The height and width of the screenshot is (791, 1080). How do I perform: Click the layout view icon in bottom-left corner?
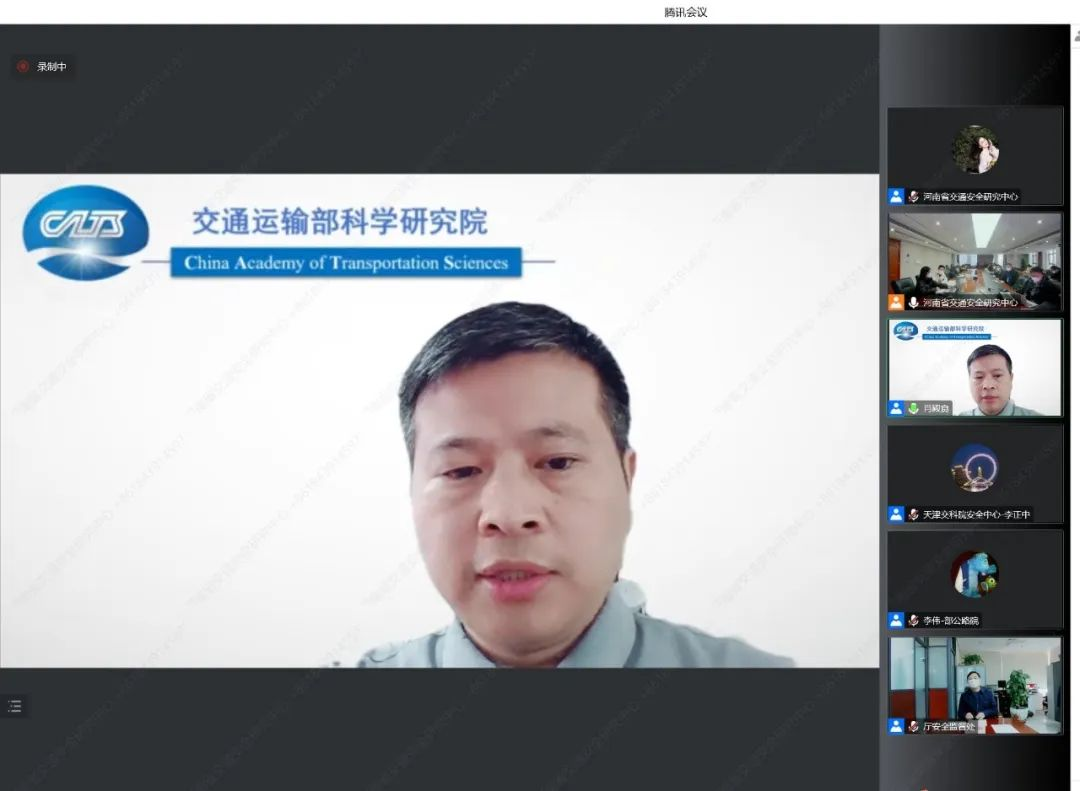[x=17, y=705]
